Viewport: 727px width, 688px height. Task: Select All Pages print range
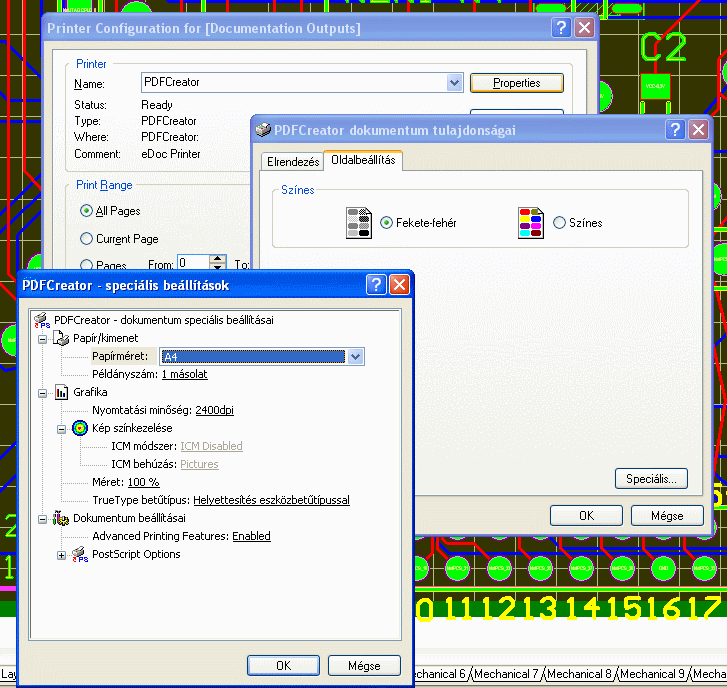[x=86, y=211]
